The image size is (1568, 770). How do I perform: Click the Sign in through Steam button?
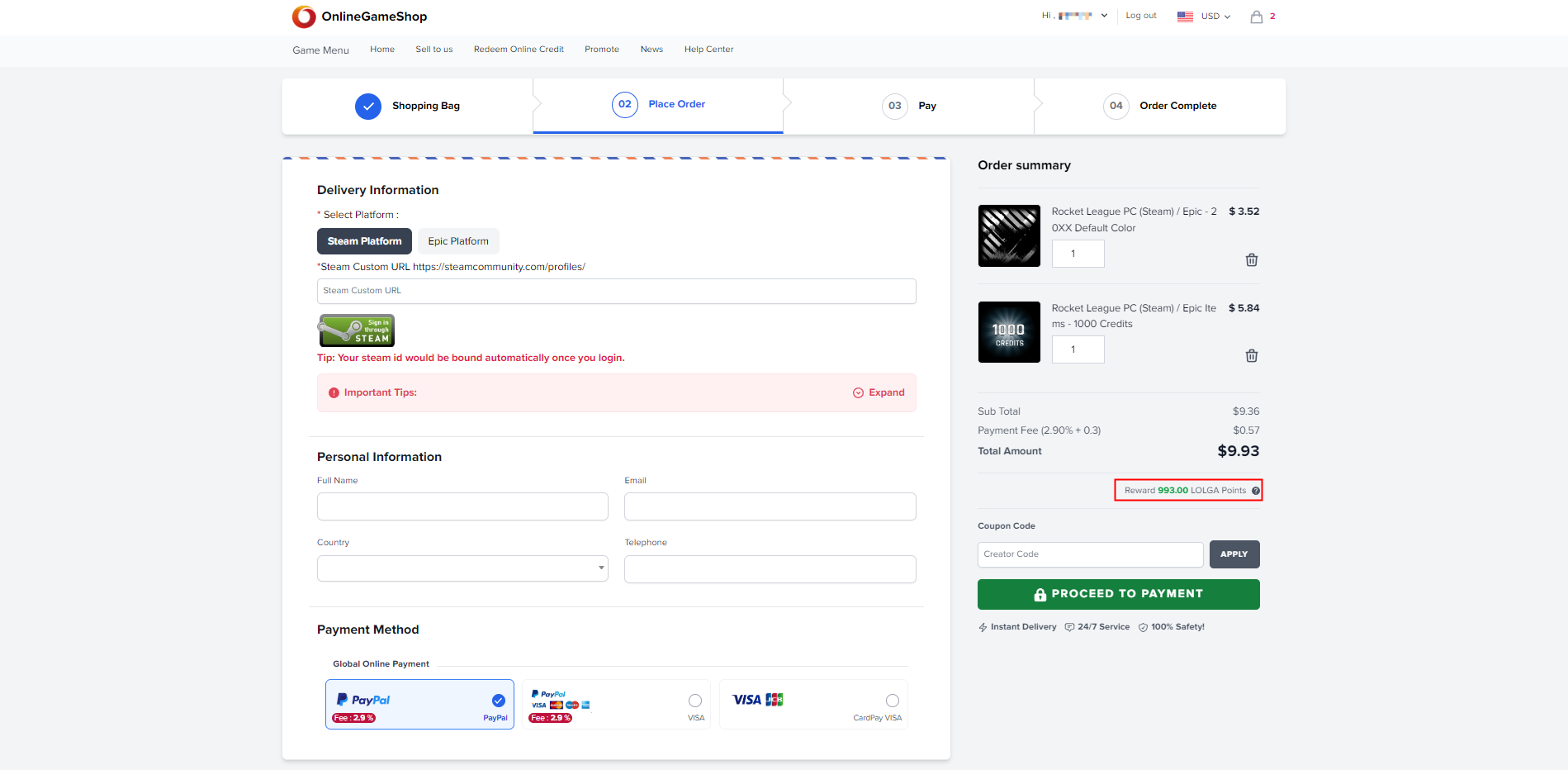356,330
